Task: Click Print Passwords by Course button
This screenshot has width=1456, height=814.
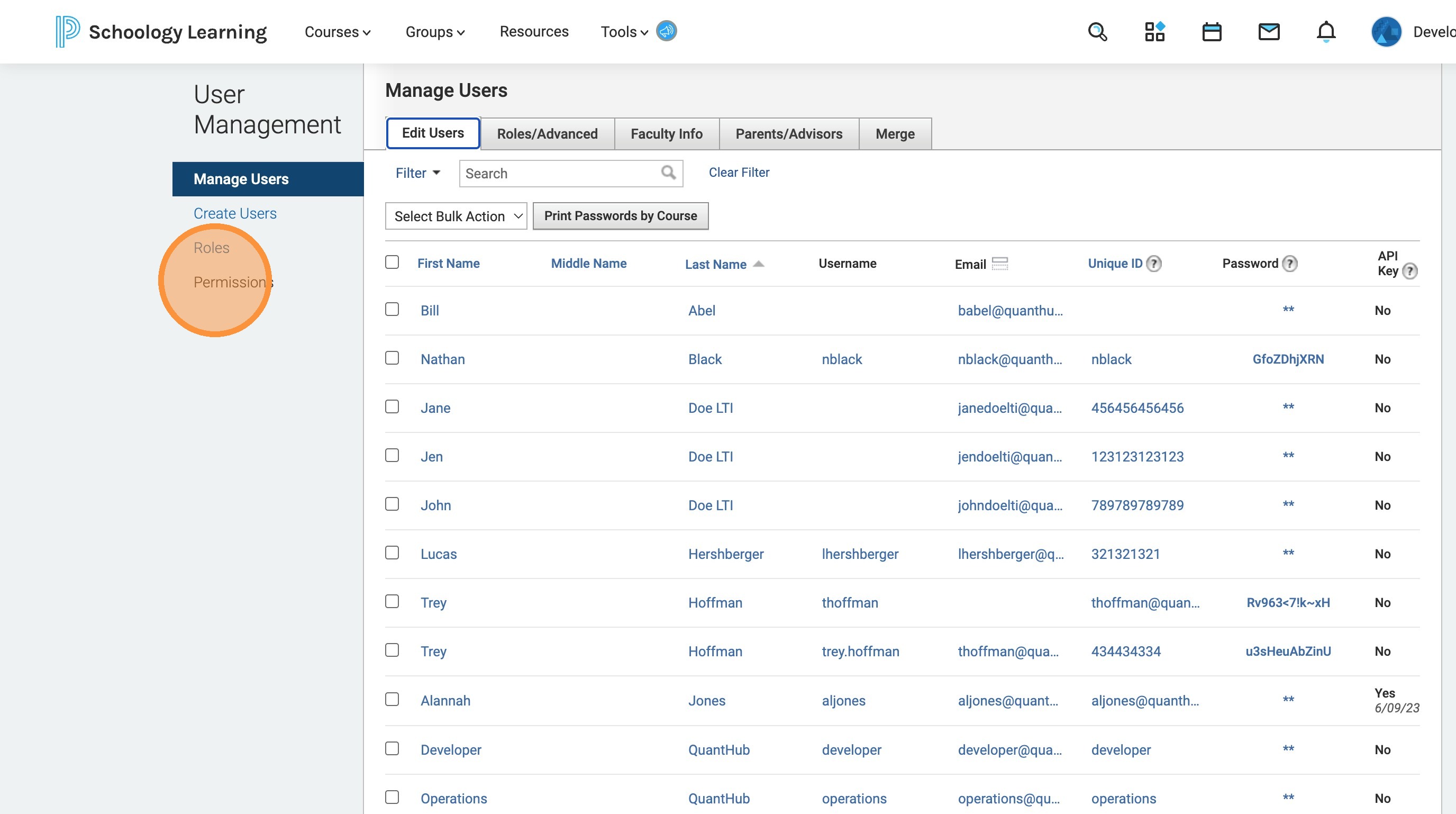Action: coord(620,216)
